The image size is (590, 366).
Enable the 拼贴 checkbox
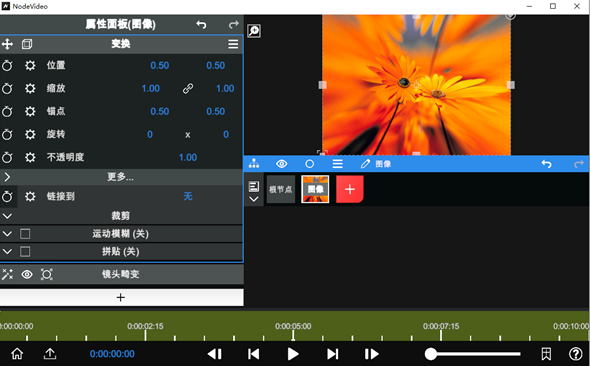25,251
